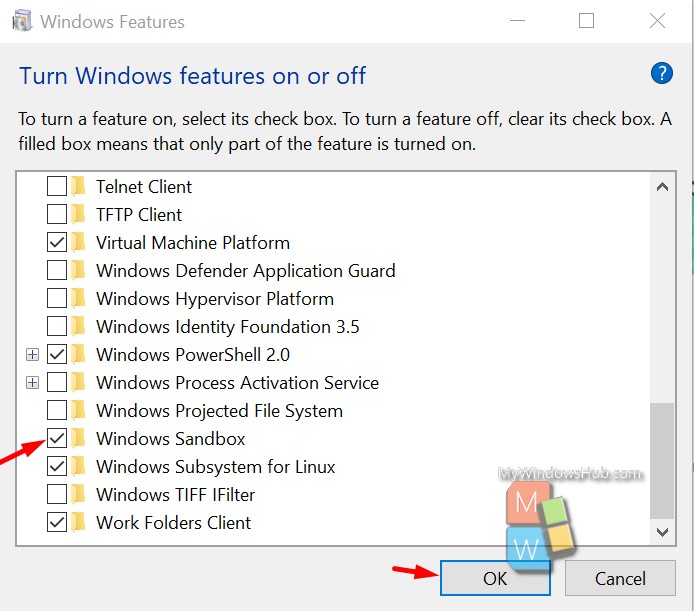Close the Windows Features dialog
Screen dimensions: 694x611
tap(657, 20)
